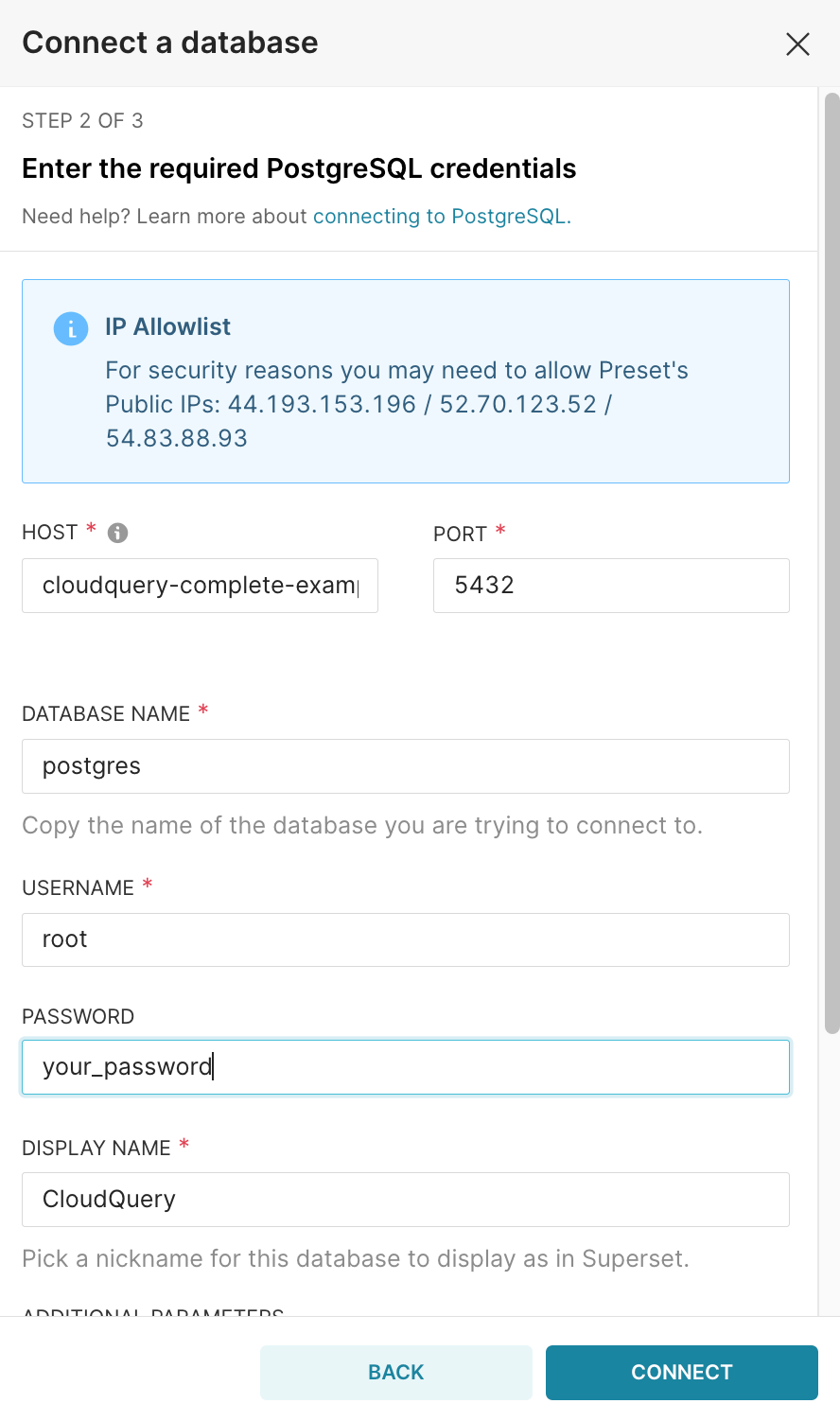
Task: Click the DATABASE NAME label
Action: tap(106, 714)
